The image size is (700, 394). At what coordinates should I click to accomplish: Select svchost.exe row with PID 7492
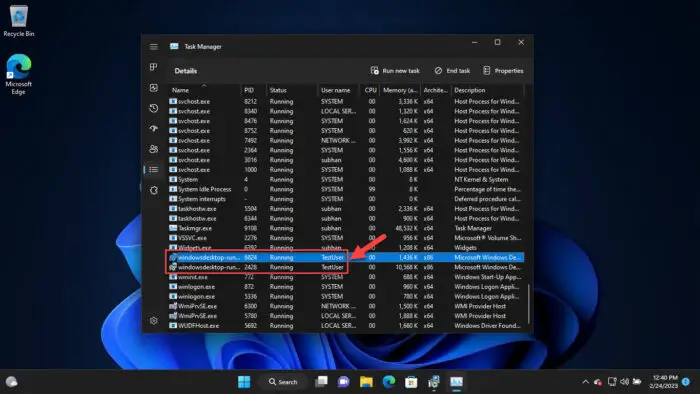(x=346, y=140)
